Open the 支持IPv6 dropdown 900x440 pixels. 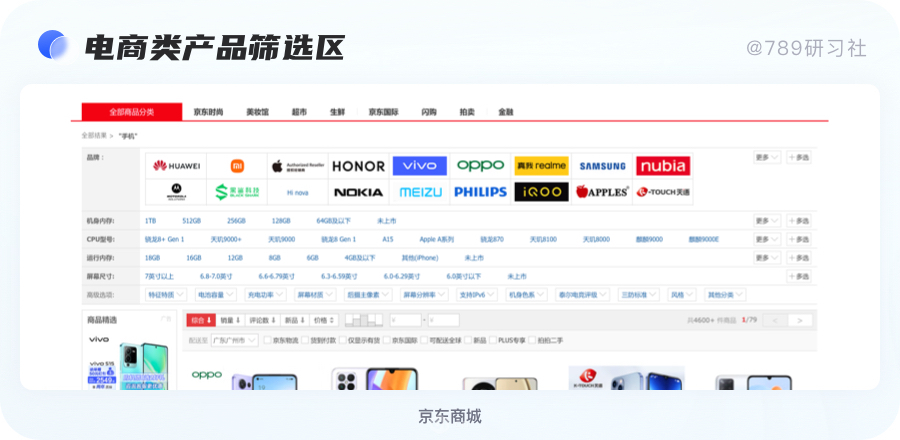476,295
